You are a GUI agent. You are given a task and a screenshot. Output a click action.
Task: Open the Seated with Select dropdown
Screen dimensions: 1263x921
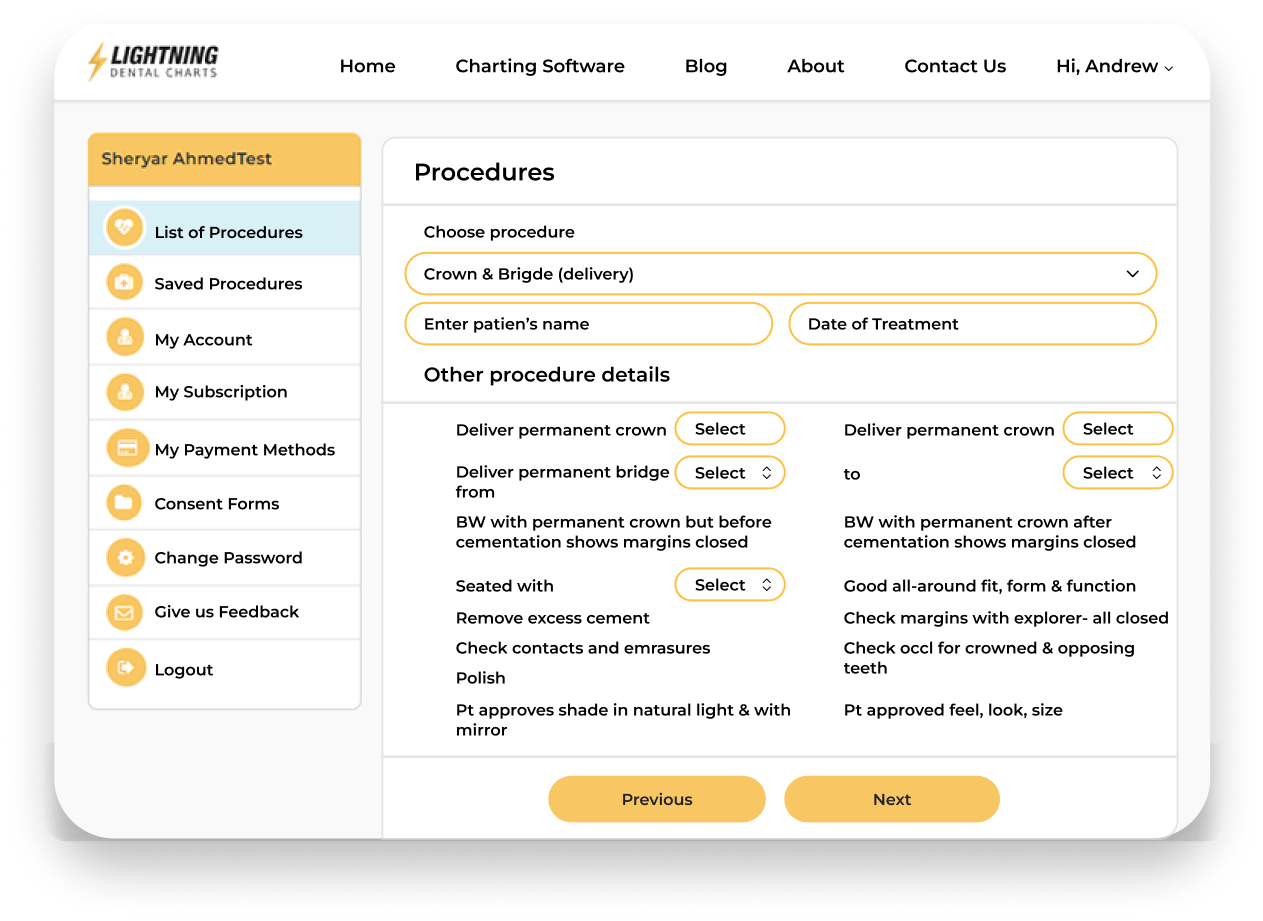click(730, 585)
